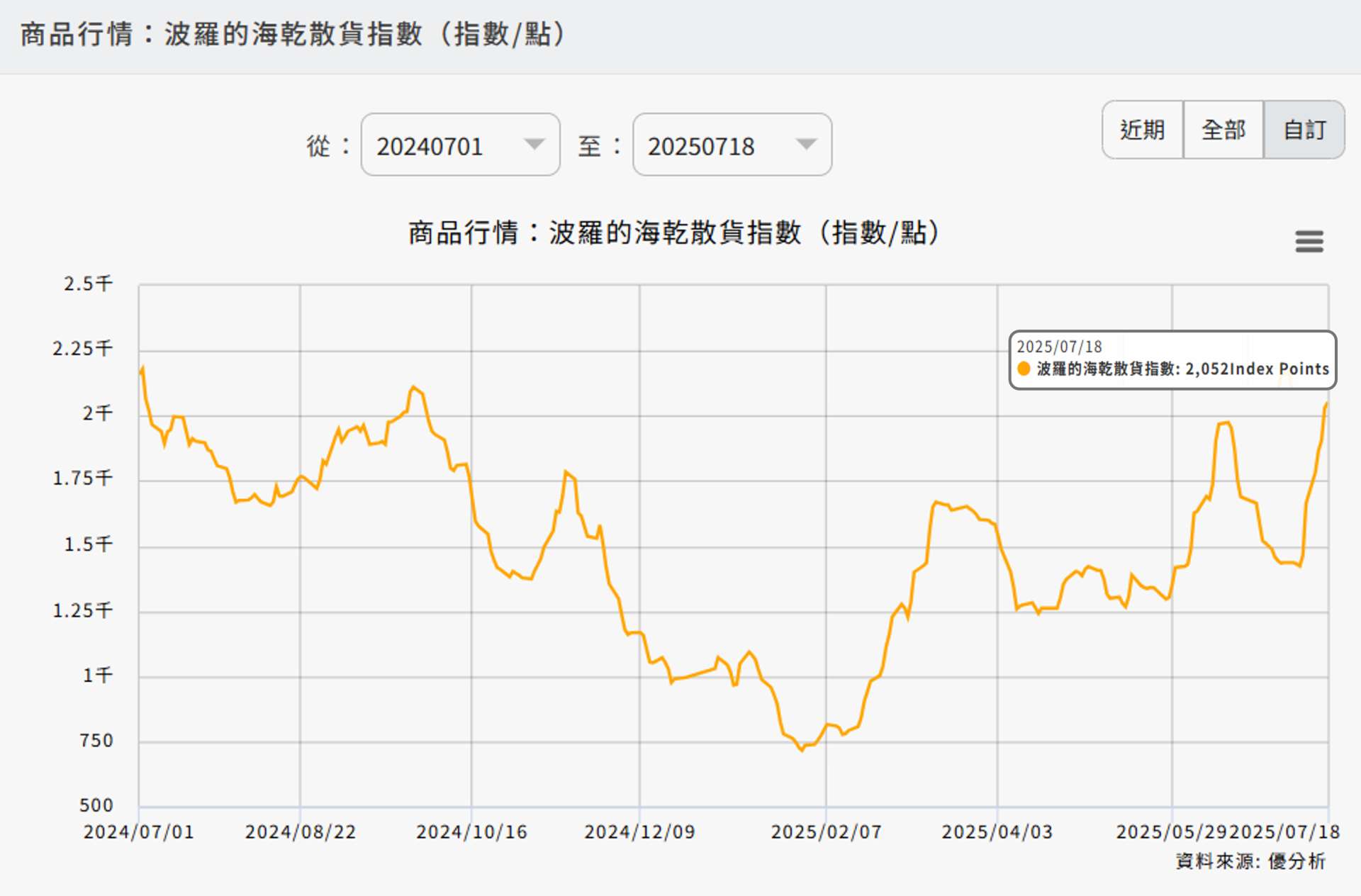
Task: Click the x-axis label 2025/02/07
Action: pyautogui.click(x=827, y=831)
